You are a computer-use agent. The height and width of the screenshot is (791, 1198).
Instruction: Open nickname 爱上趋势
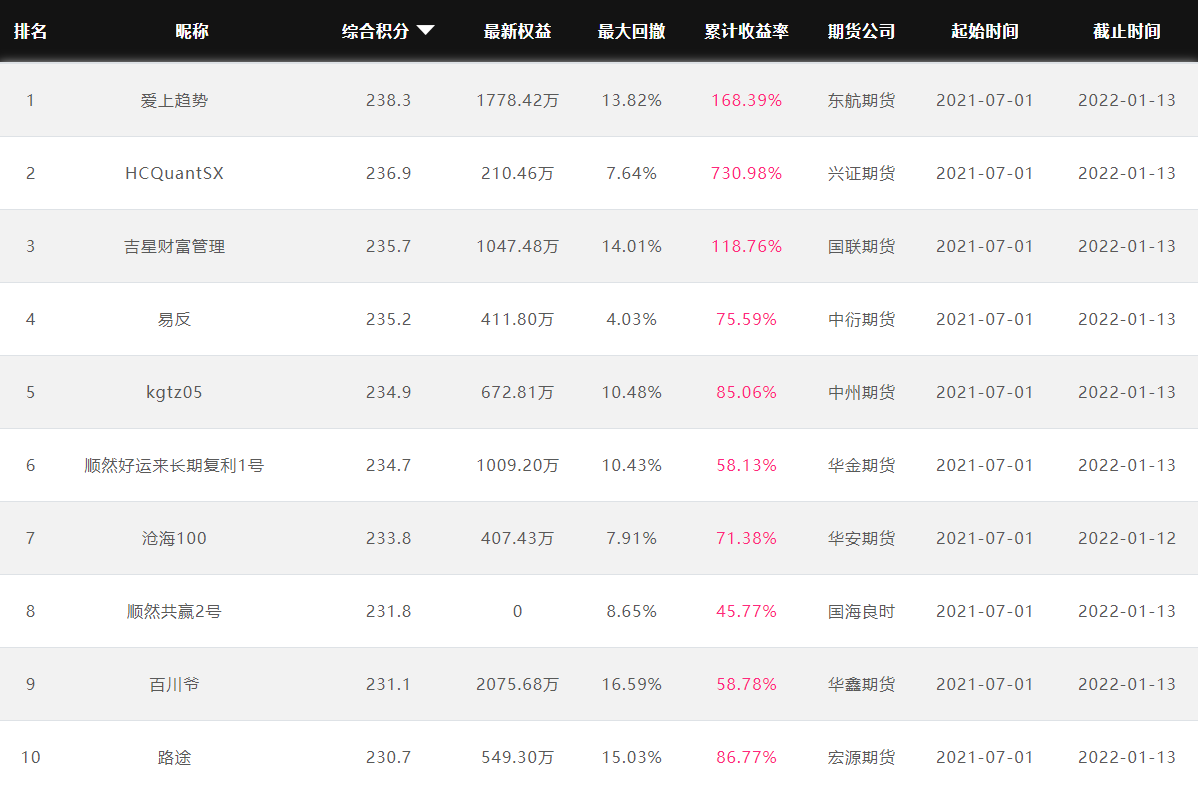click(x=174, y=100)
